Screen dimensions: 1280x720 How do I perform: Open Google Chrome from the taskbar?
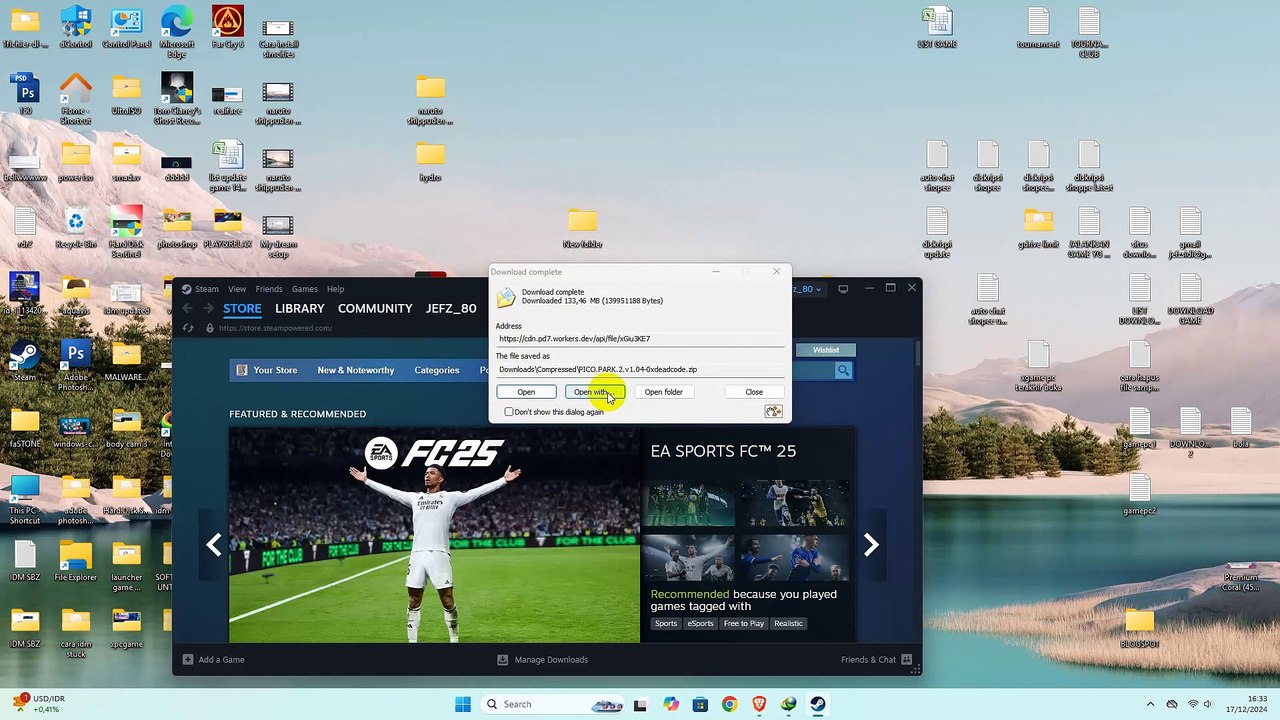click(729, 704)
